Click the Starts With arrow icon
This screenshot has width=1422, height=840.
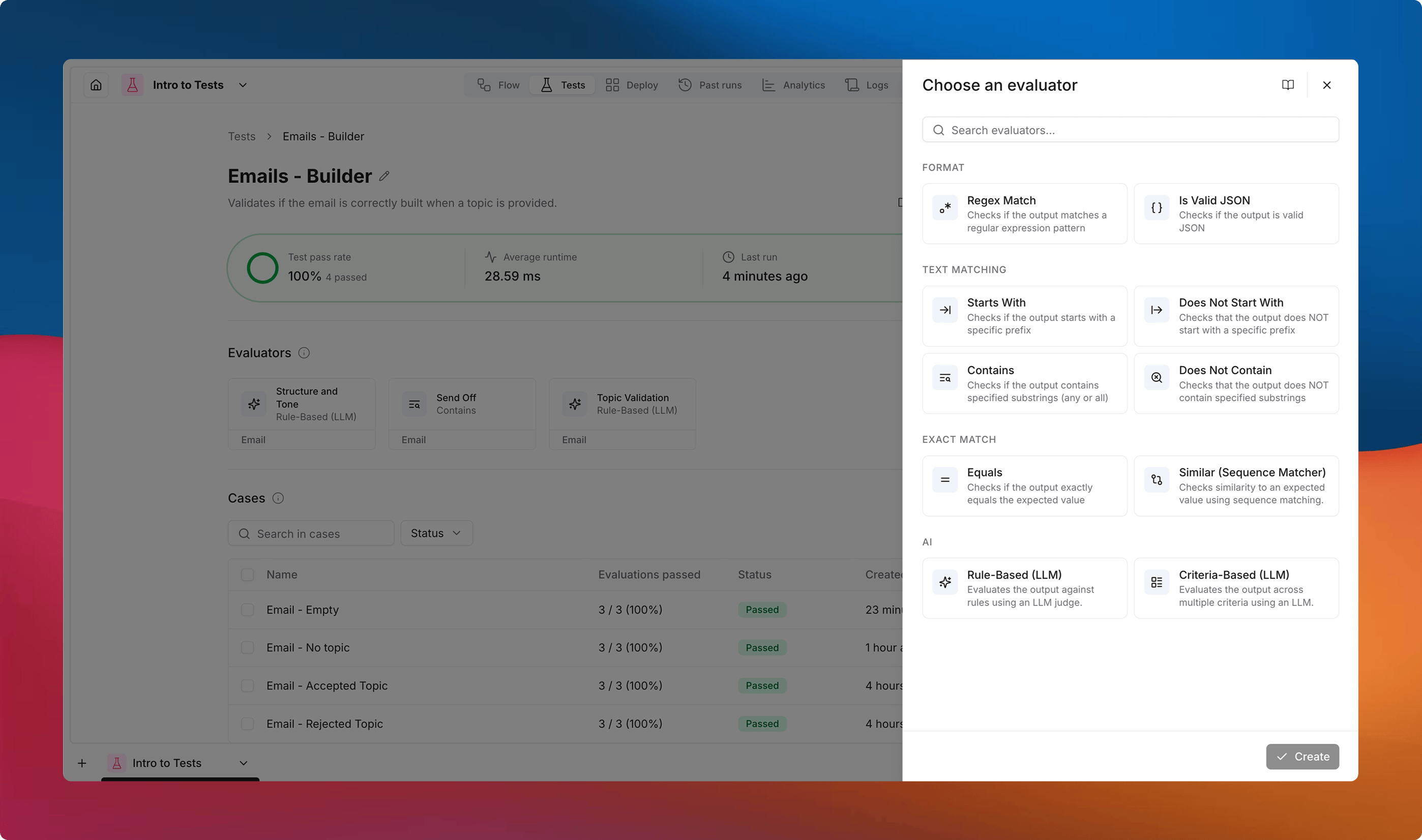(x=945, y=310)
